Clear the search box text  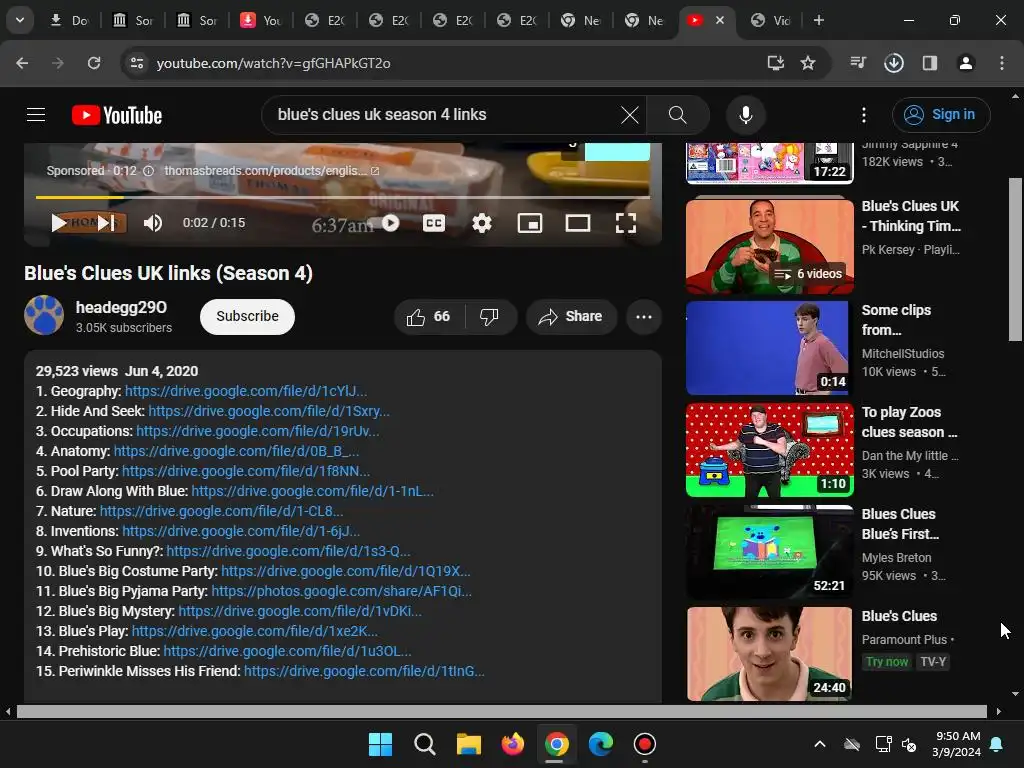(630, 115)
